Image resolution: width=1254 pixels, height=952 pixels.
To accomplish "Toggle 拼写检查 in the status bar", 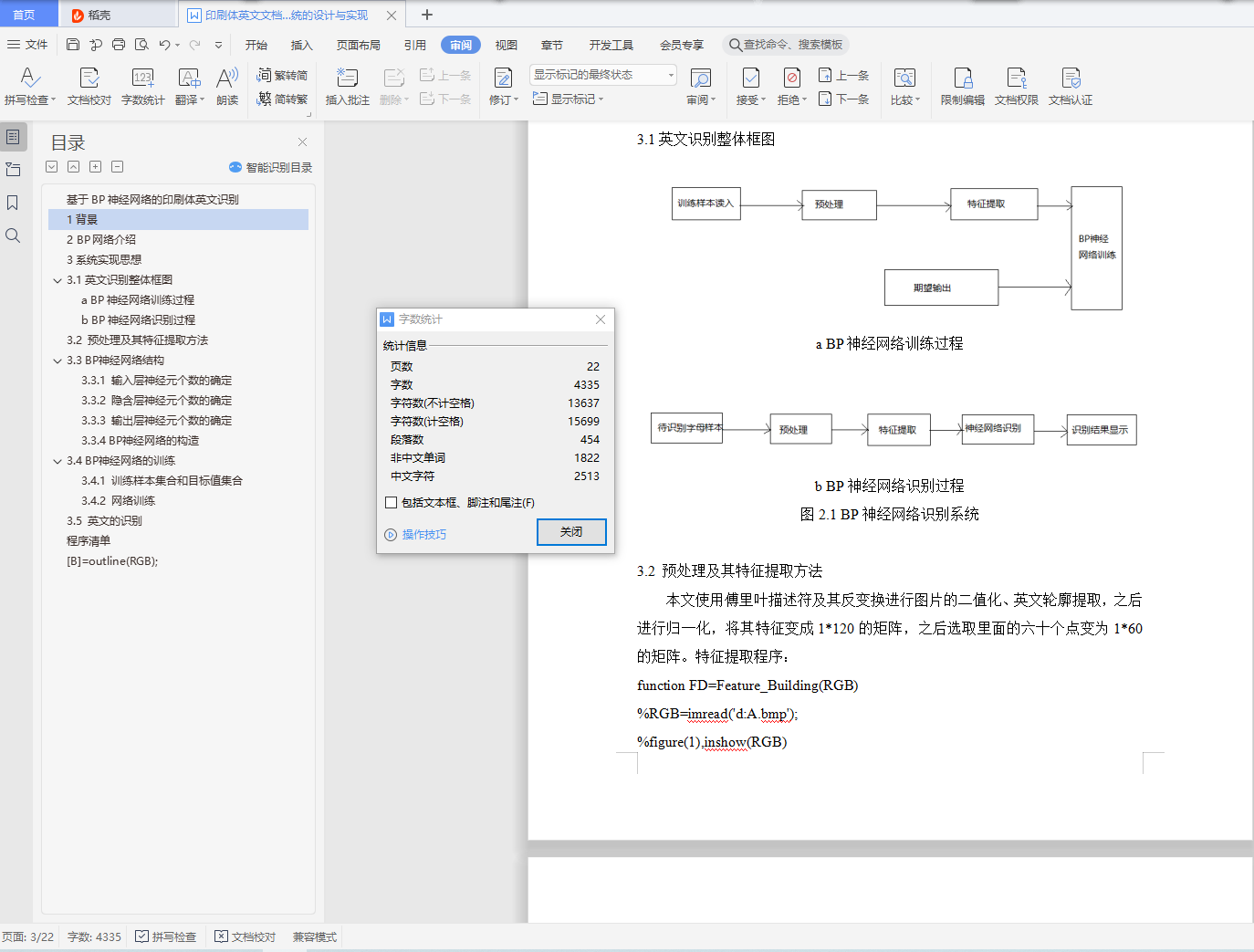I will point(166,936).
